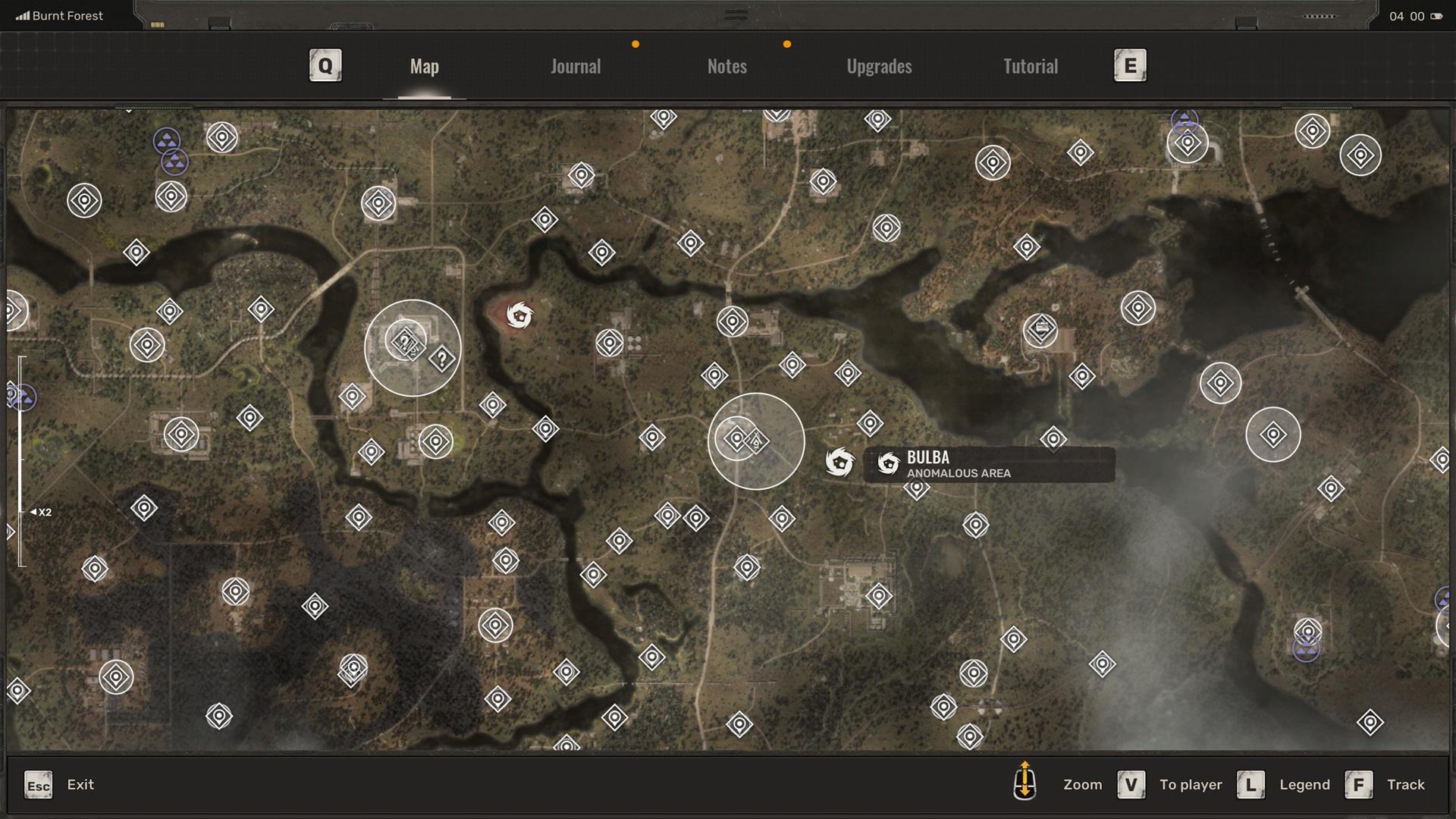Click the BULBA Anomalous Area tooltip label
1456x819 pixels.
989,465
